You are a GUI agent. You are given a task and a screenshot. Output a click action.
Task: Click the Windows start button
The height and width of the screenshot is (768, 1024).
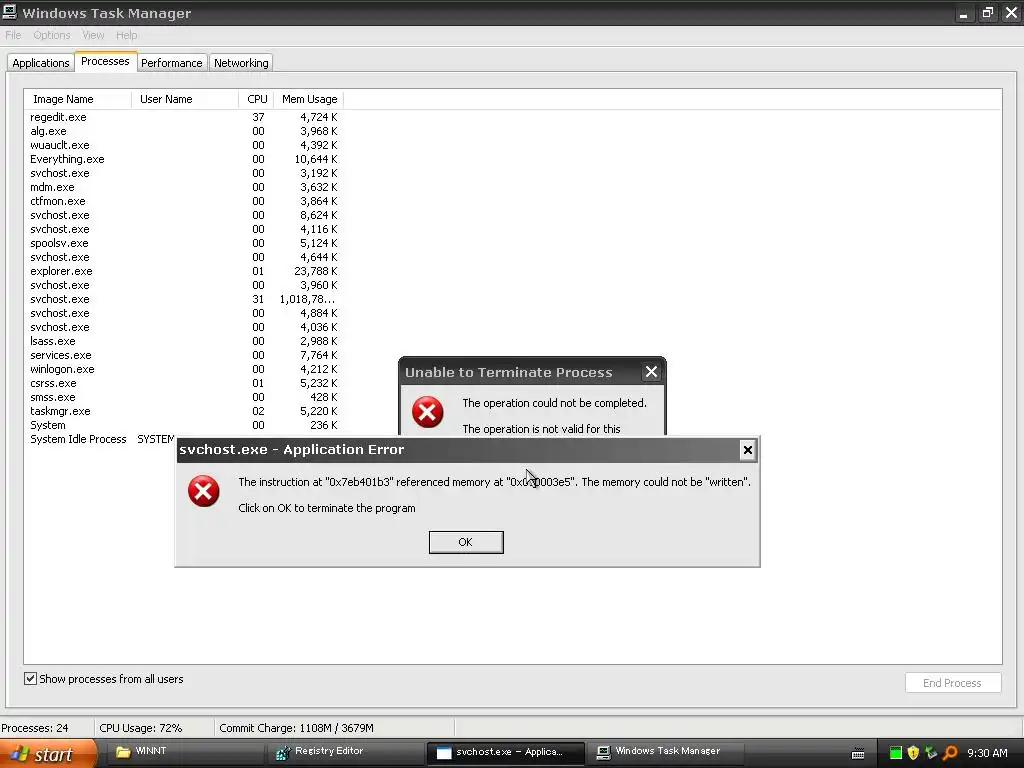coord(48,754)
